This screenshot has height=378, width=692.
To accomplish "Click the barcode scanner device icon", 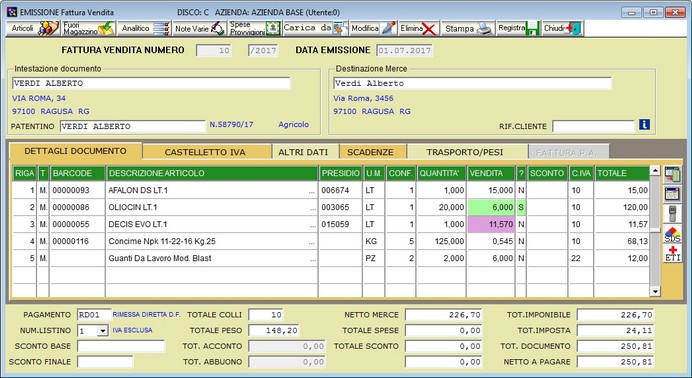I will click(672, 214).
